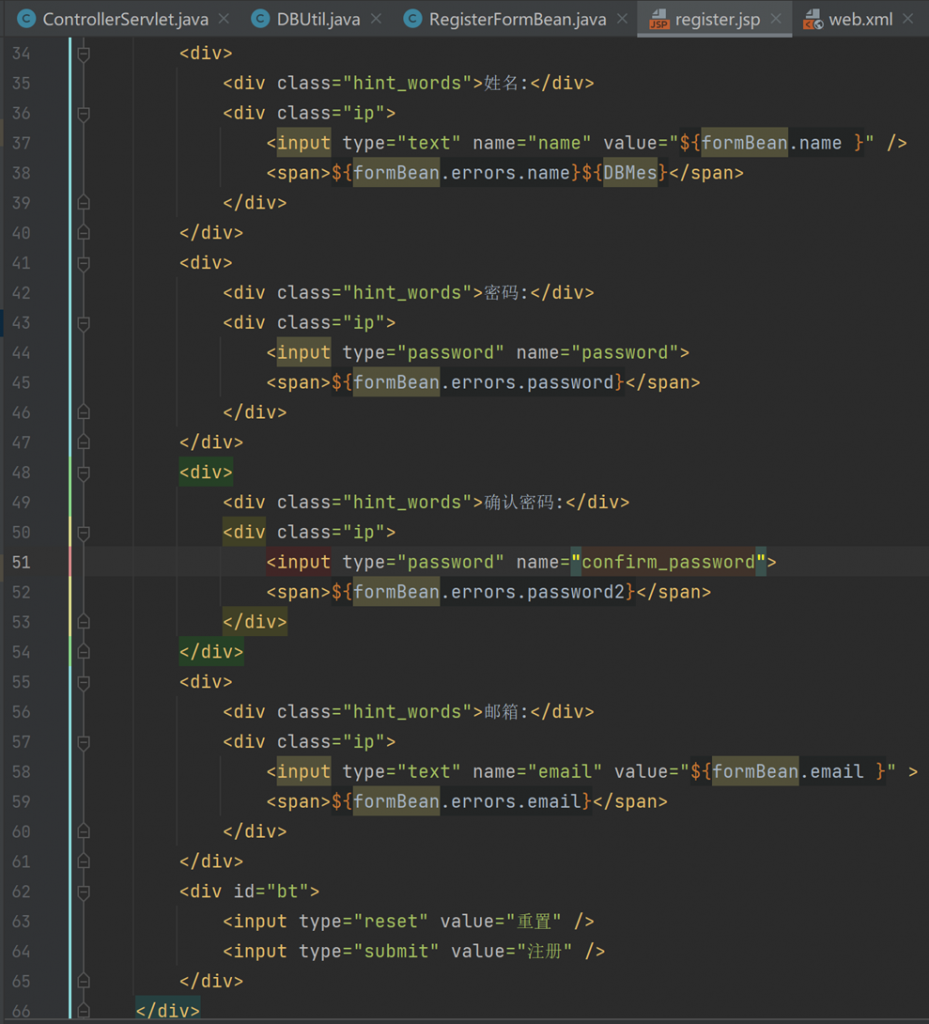Screen dimensions: 929x1024
Task: Click the 邮箱 label text on line 56
Action: click(501, 712)
